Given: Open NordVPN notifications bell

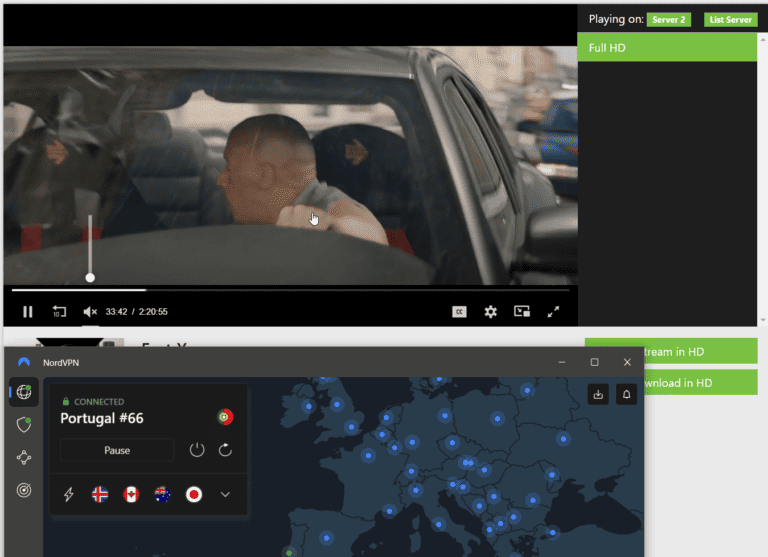Looking at the screenshot, I should click(x=626, y=394).
